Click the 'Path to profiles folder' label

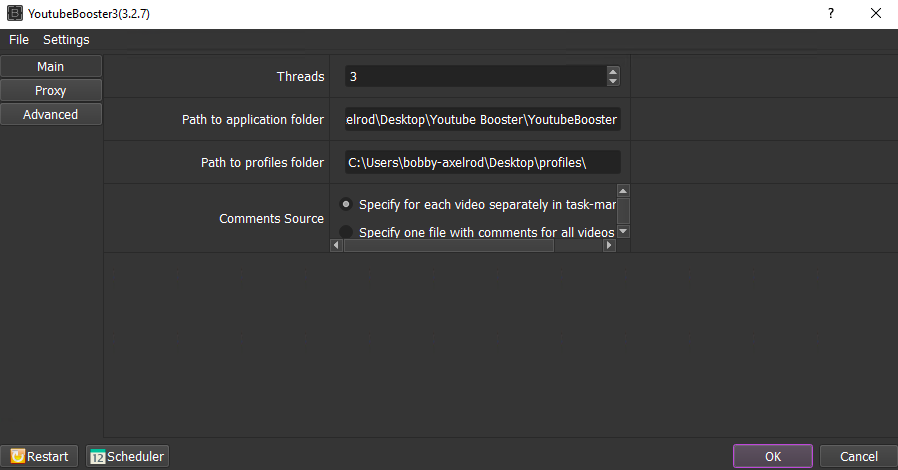coord(262,163)
